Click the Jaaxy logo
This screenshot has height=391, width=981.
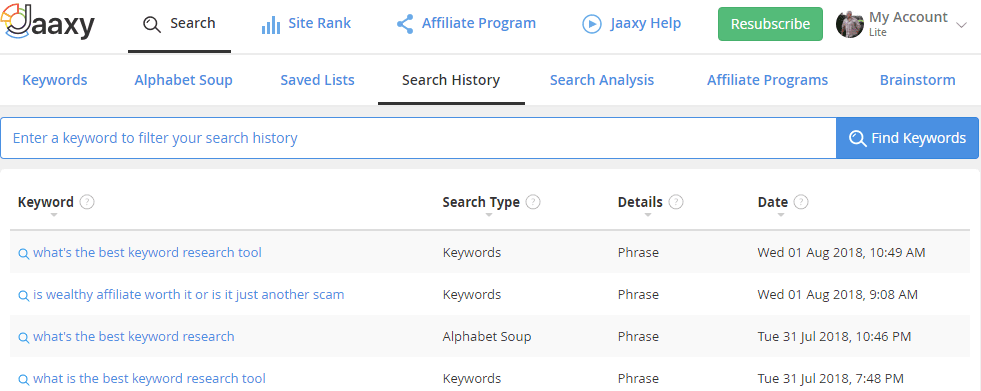pos(48,22)
